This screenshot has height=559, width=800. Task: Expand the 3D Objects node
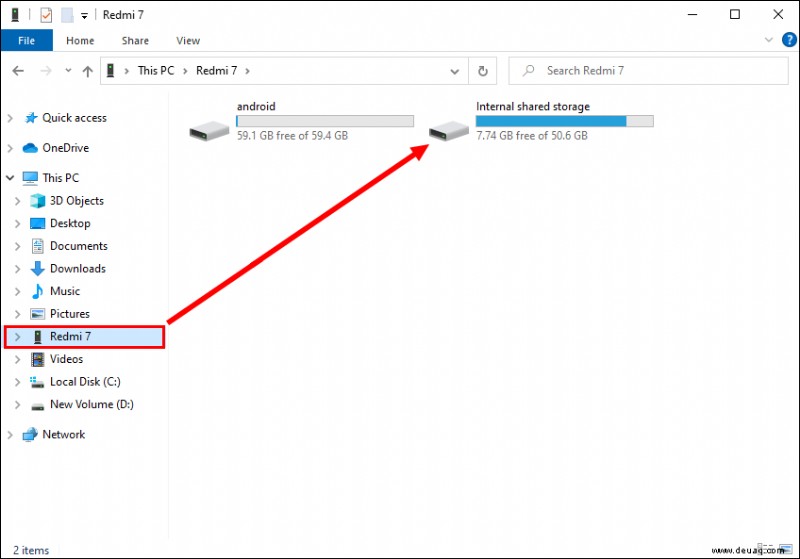point(17,201)
